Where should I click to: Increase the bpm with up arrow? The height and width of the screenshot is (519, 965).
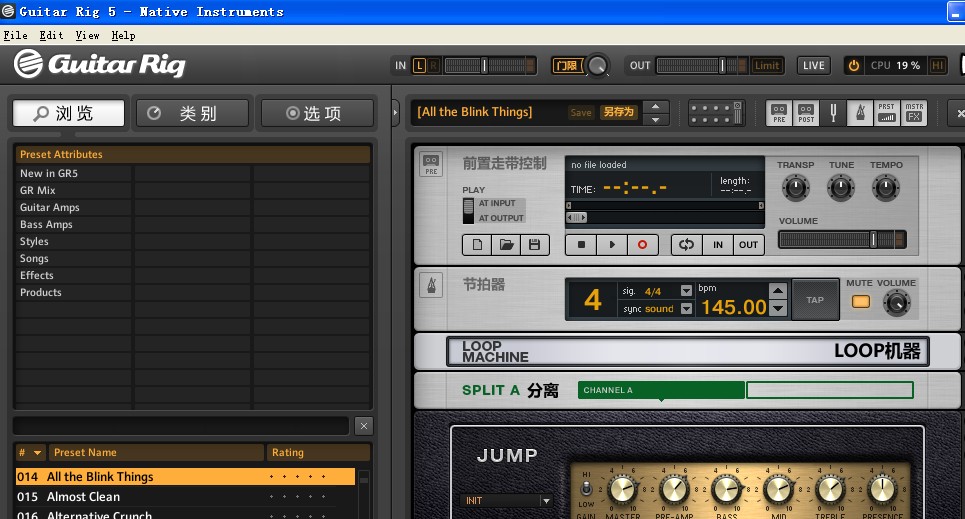click(778, 291)
